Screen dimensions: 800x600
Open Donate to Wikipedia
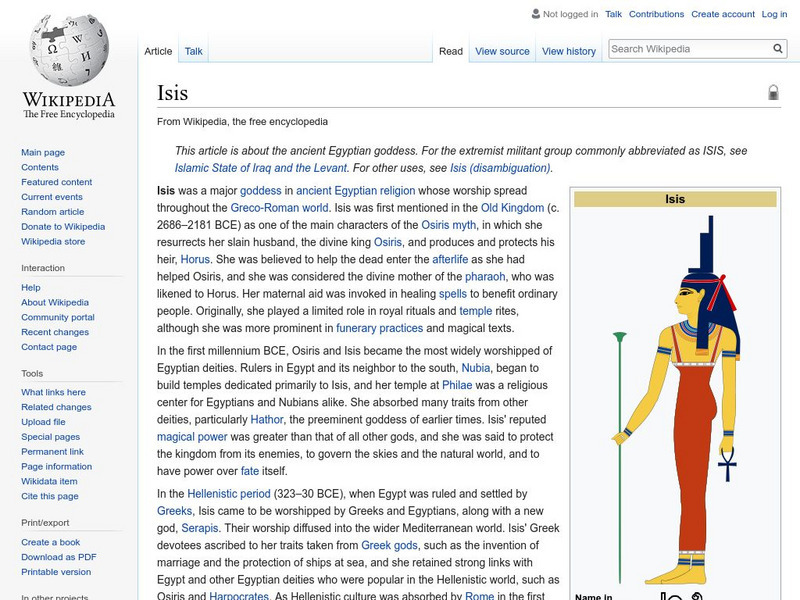63,226
